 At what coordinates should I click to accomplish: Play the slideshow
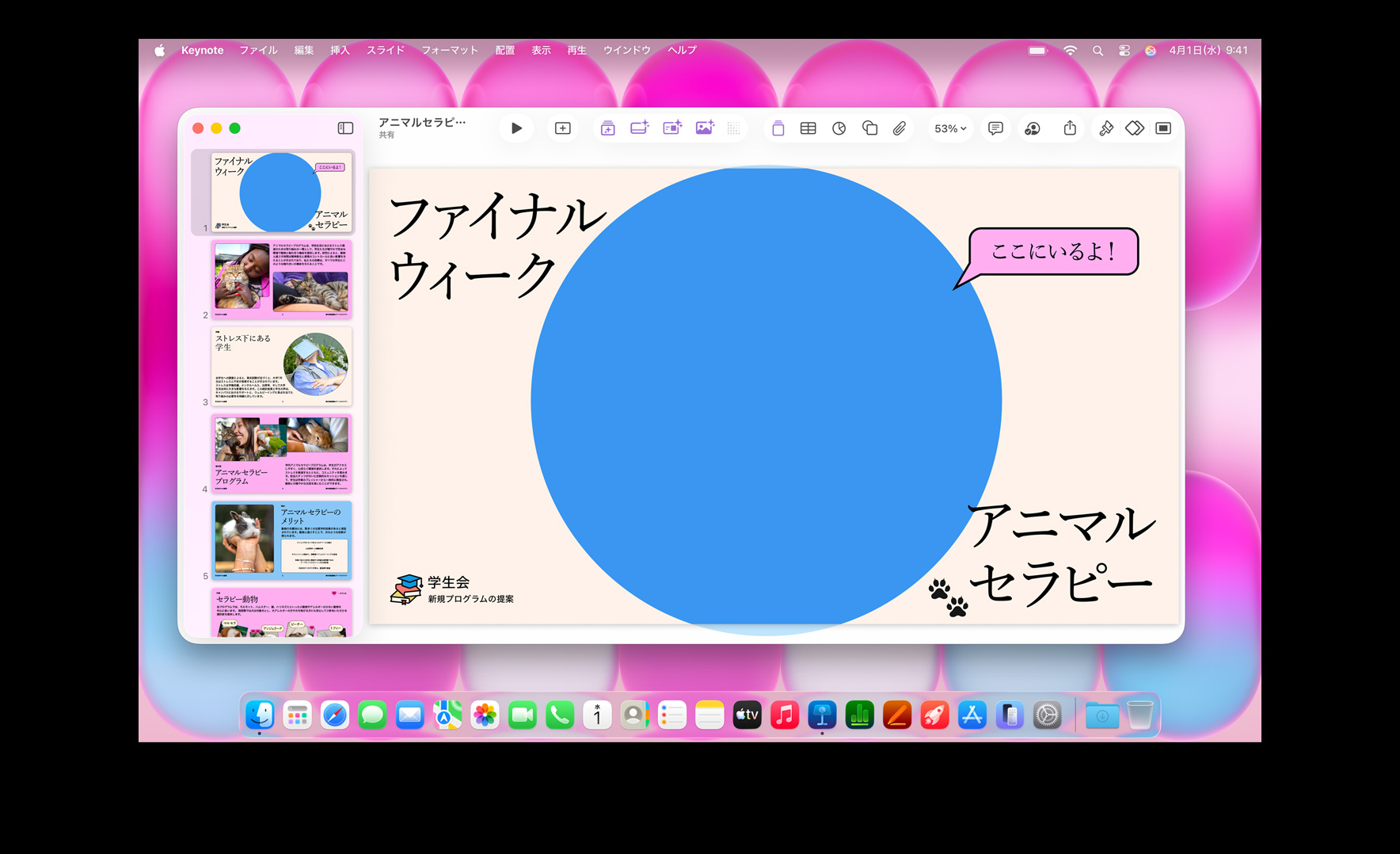click(x=516, y=128)
